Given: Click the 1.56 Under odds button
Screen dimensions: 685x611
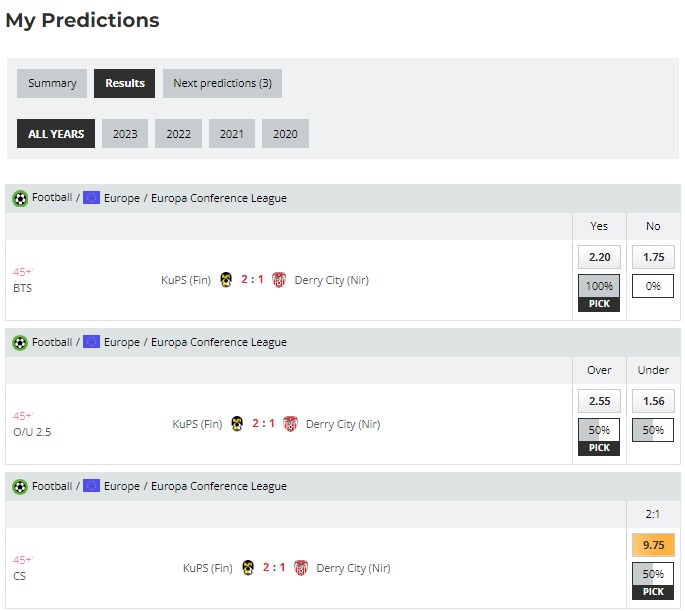Looking at the screenshot, I should tap(653, 401).
